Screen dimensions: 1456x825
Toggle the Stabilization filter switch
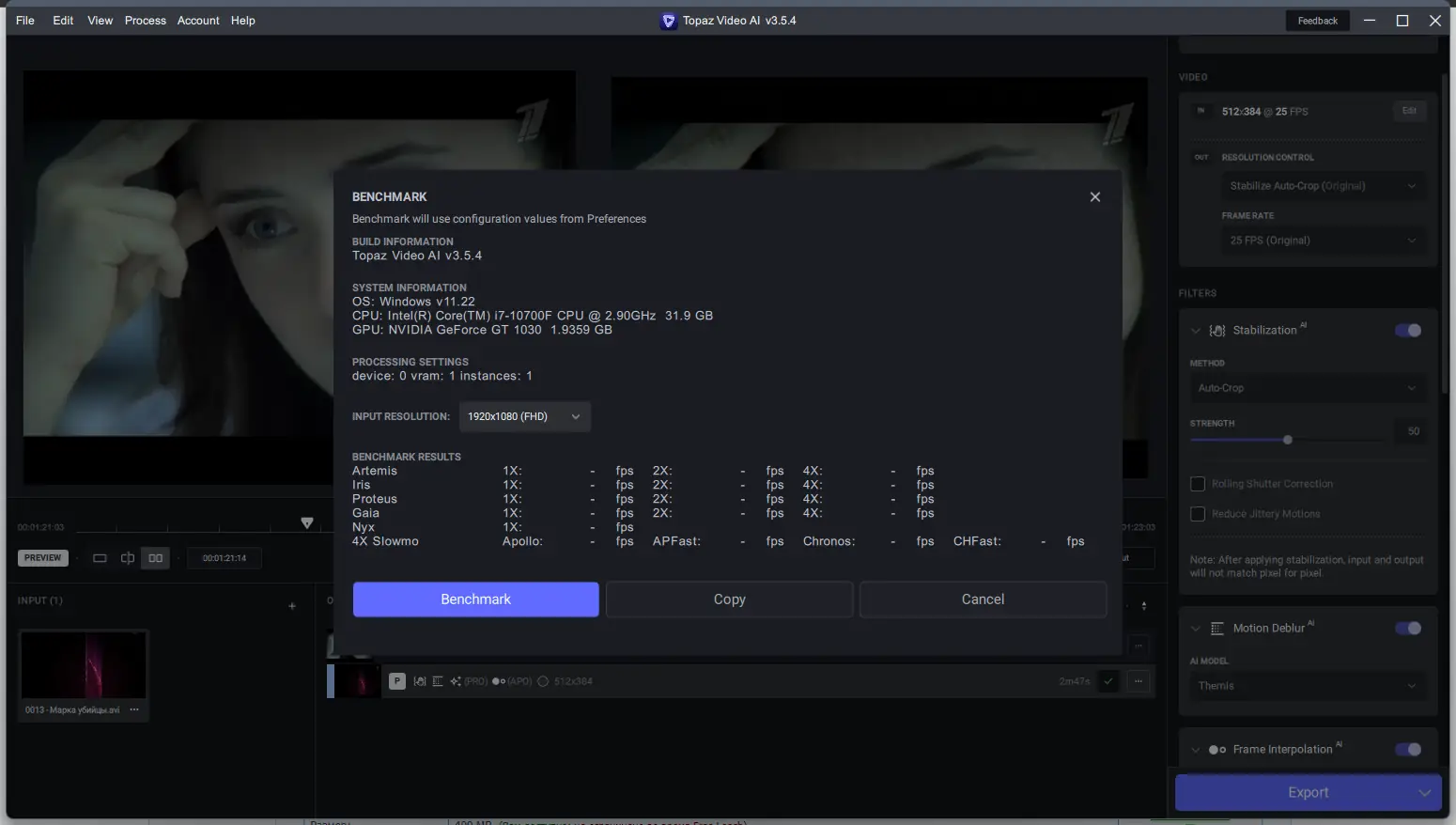[x=1408, y=331]
